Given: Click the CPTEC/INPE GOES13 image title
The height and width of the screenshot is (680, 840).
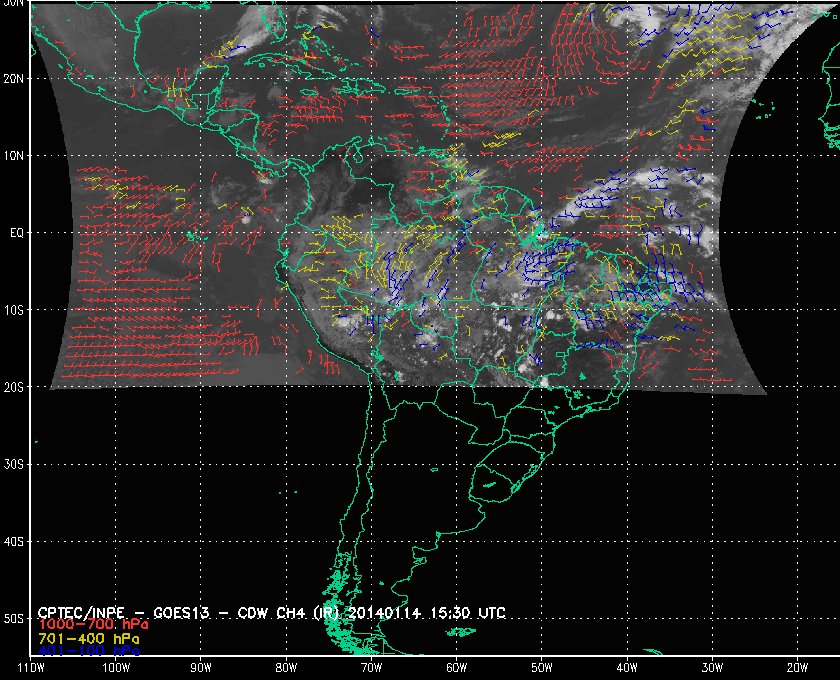Looking at the screenshot, I should [x=271, y=612].
